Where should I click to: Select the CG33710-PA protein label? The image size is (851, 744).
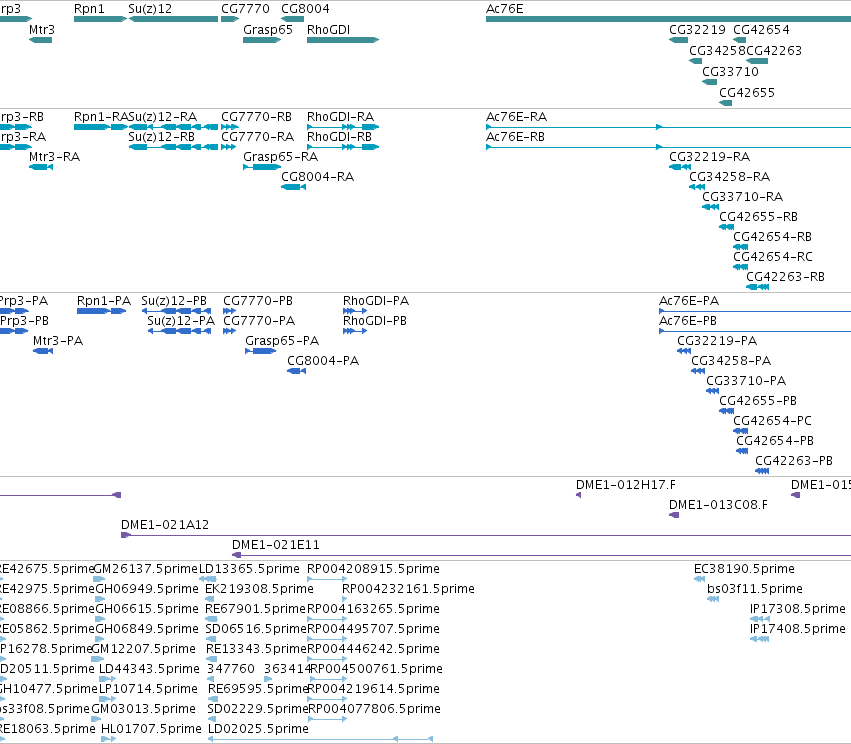click(746, 381)
